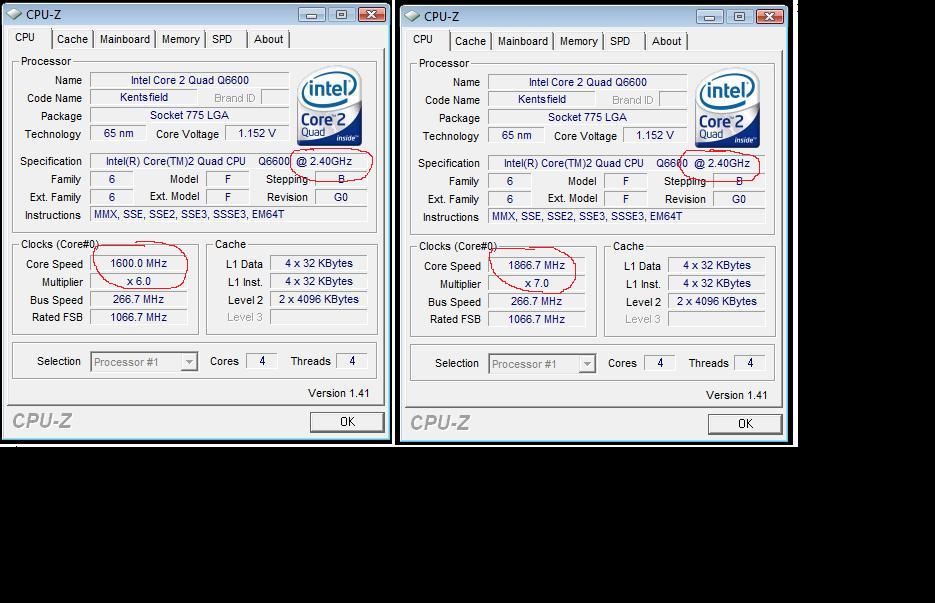
Task: Click the Threads count in right window
Action: pyautogui.click(x=750, y=363)
